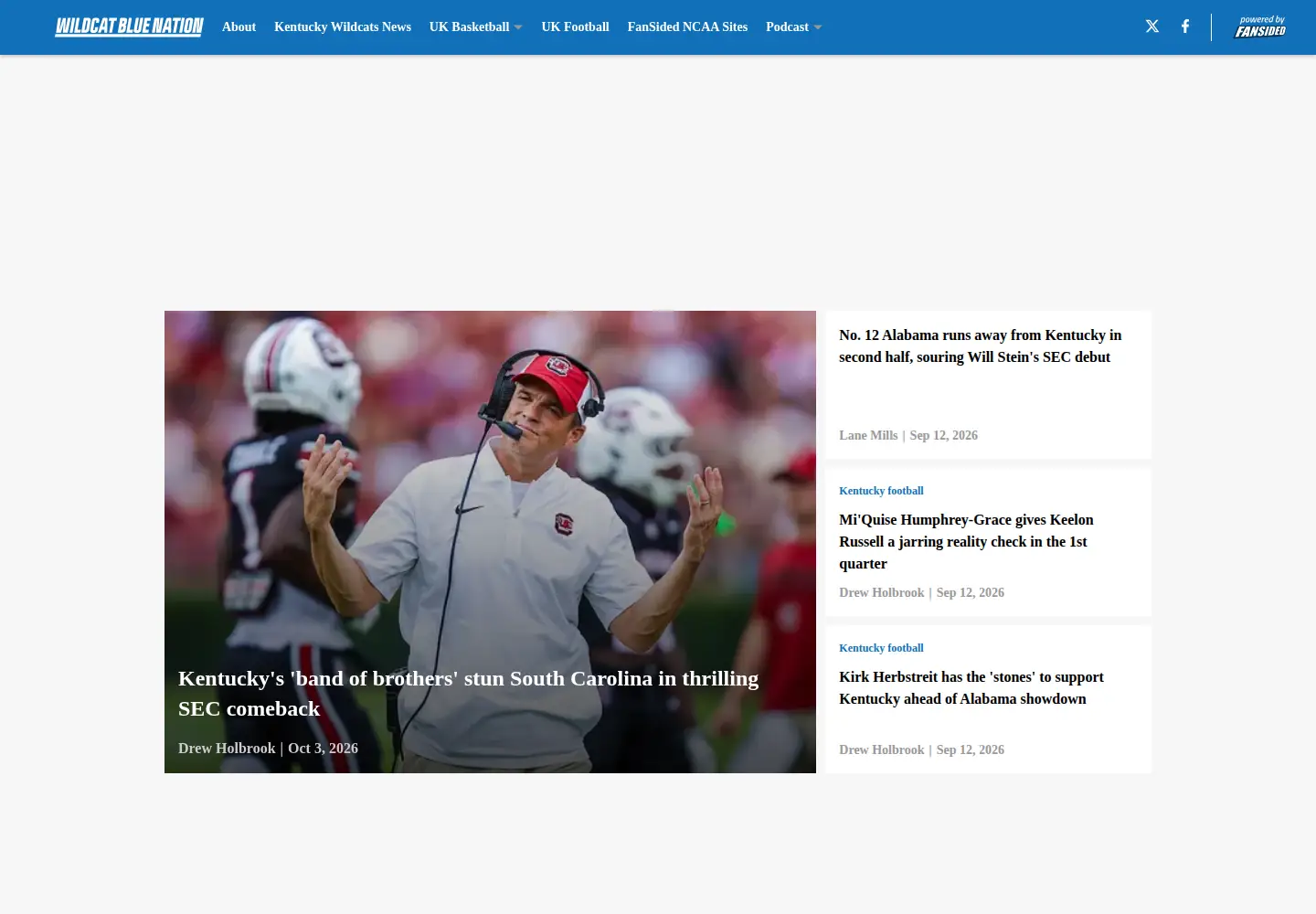The height and width of the screenshot is (914, 1316).
Task: Open the UK Basketball menu
Action: pos(469,27)
